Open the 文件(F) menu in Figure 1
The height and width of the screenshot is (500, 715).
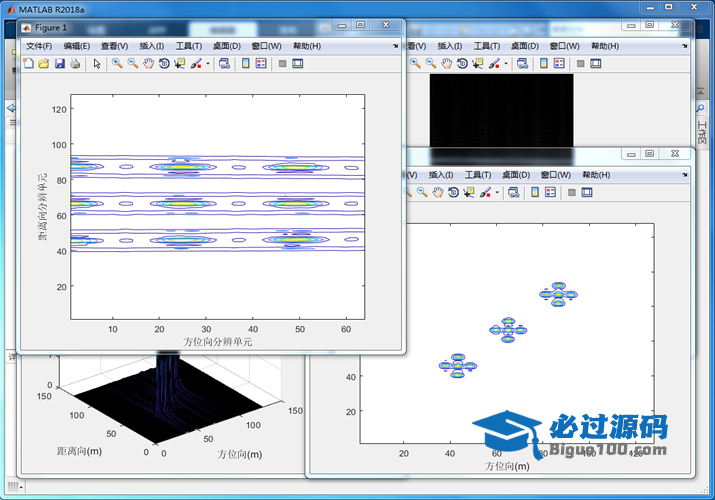coord(39,46)
